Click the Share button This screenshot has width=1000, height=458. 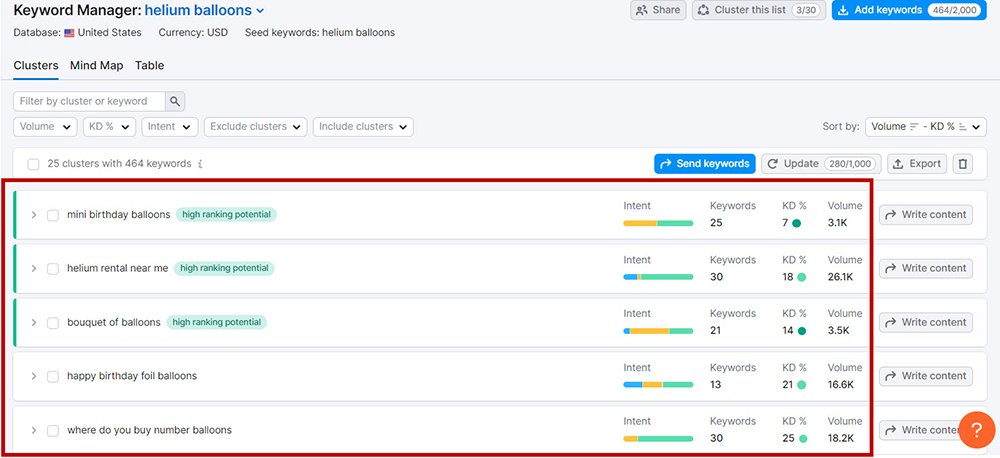pos(658,10)
